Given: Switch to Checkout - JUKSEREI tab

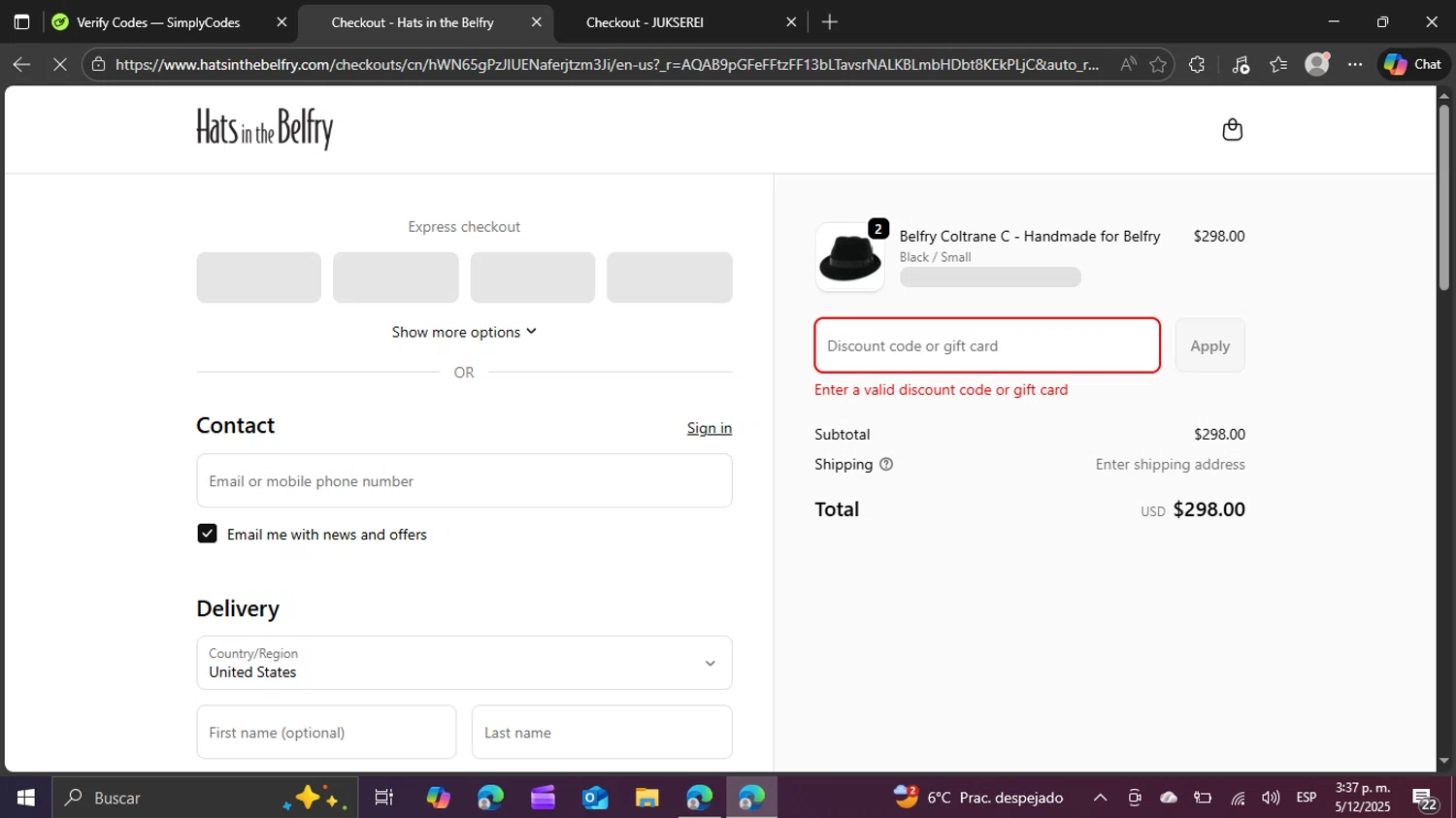Looking at the screenshot, I should (x=645, y=21).
